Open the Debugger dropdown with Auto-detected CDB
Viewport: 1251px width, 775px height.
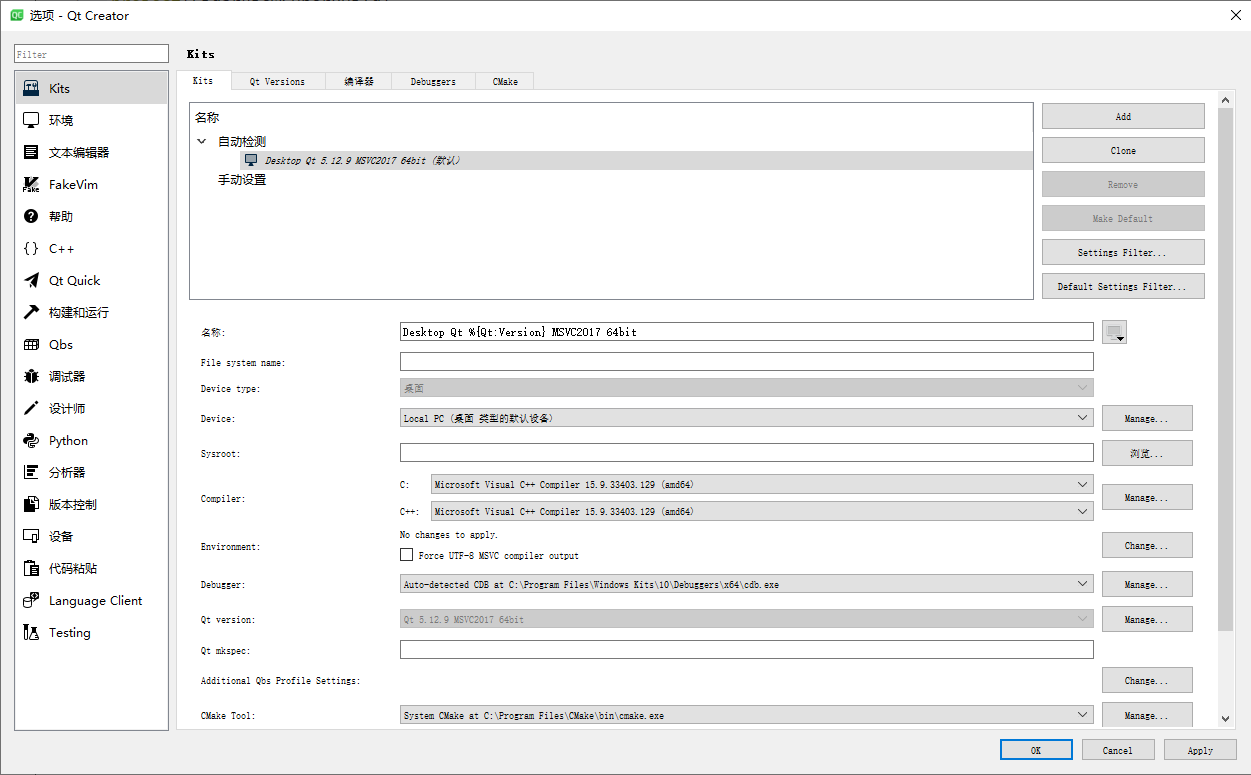pos(746,584)
